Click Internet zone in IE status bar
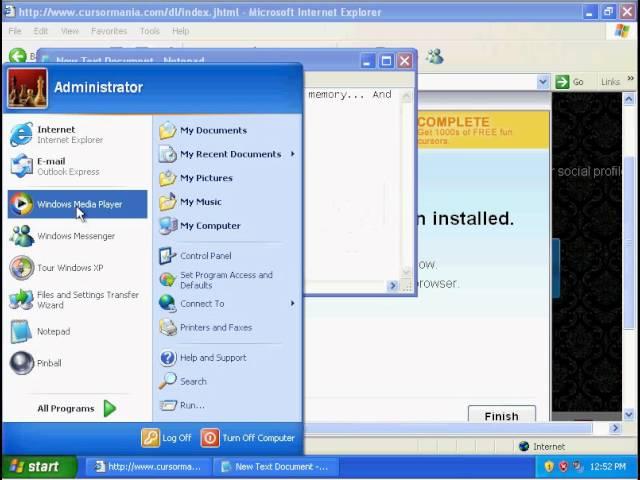The image size is (640, 480). click(542, 447)
